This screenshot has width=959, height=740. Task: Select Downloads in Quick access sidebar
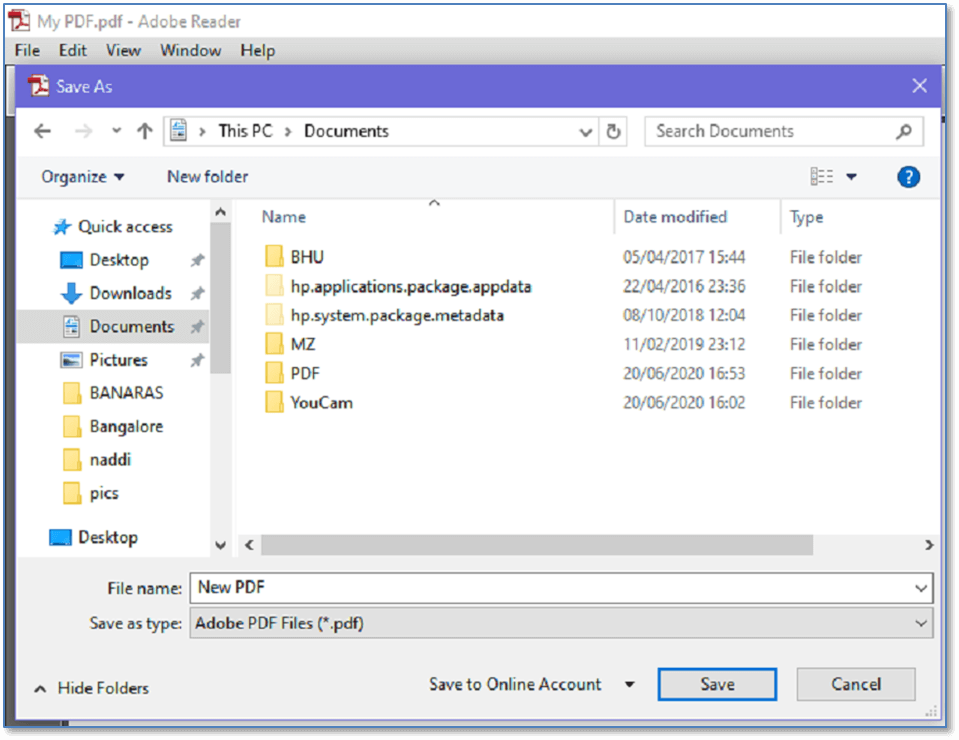click(130, 293)
